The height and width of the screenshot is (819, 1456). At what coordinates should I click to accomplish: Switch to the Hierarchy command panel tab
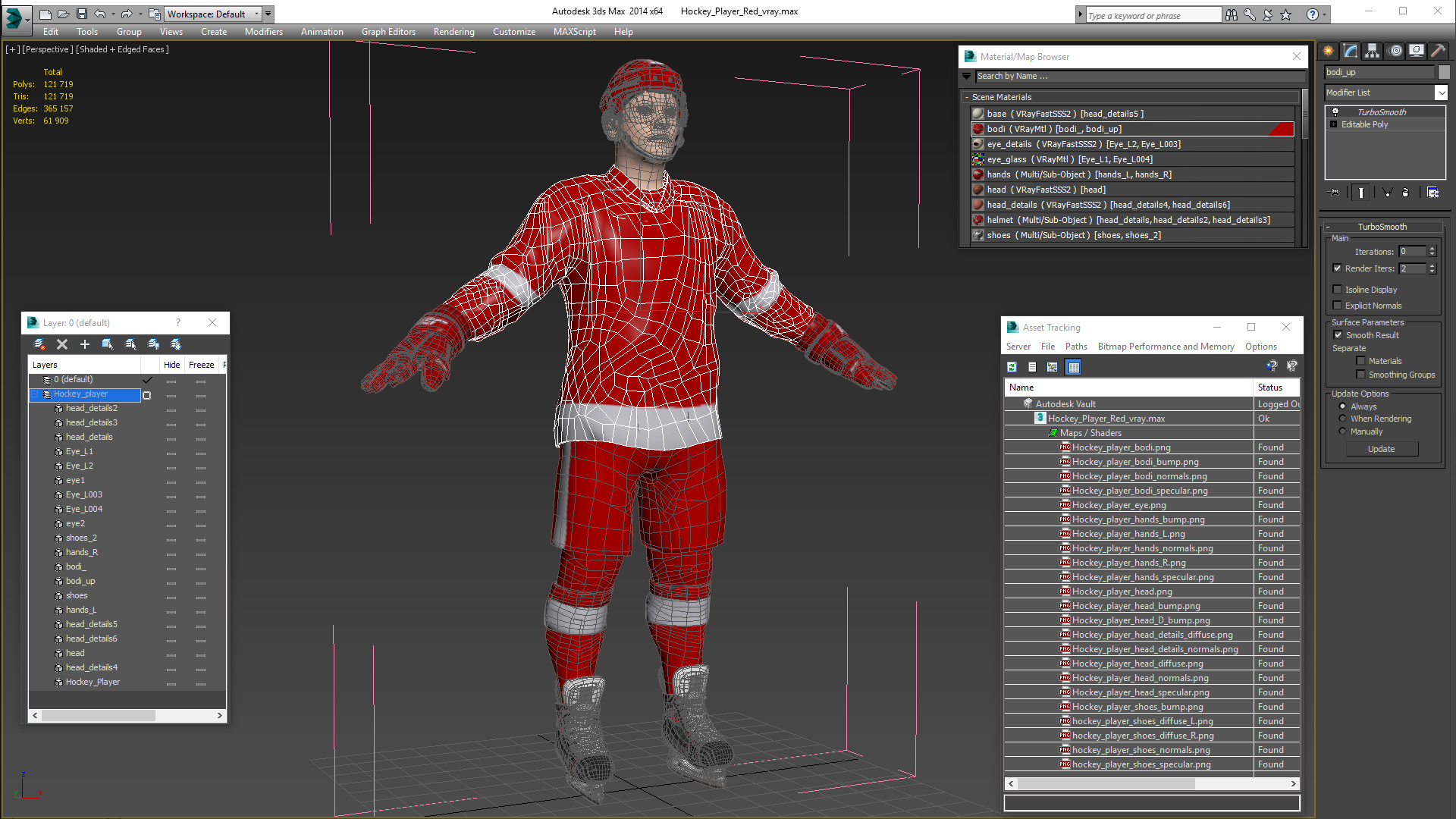[1373, 51]
